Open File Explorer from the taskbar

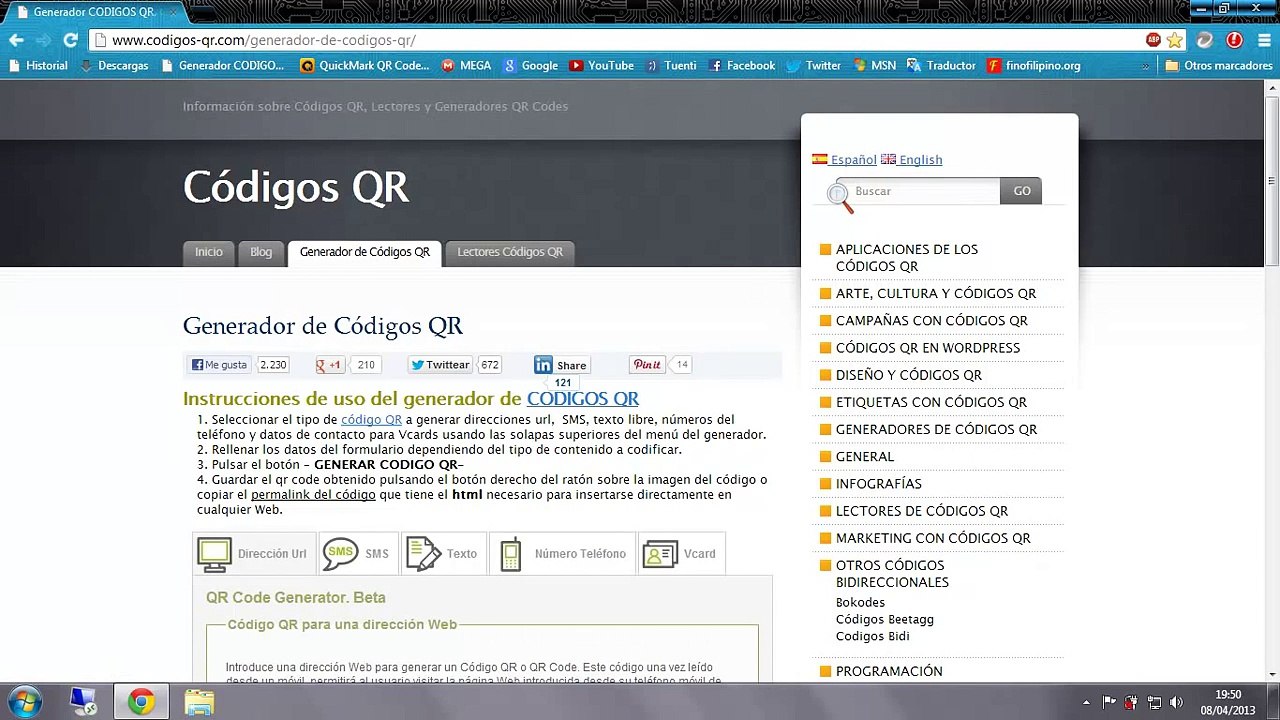pos(199,702)
